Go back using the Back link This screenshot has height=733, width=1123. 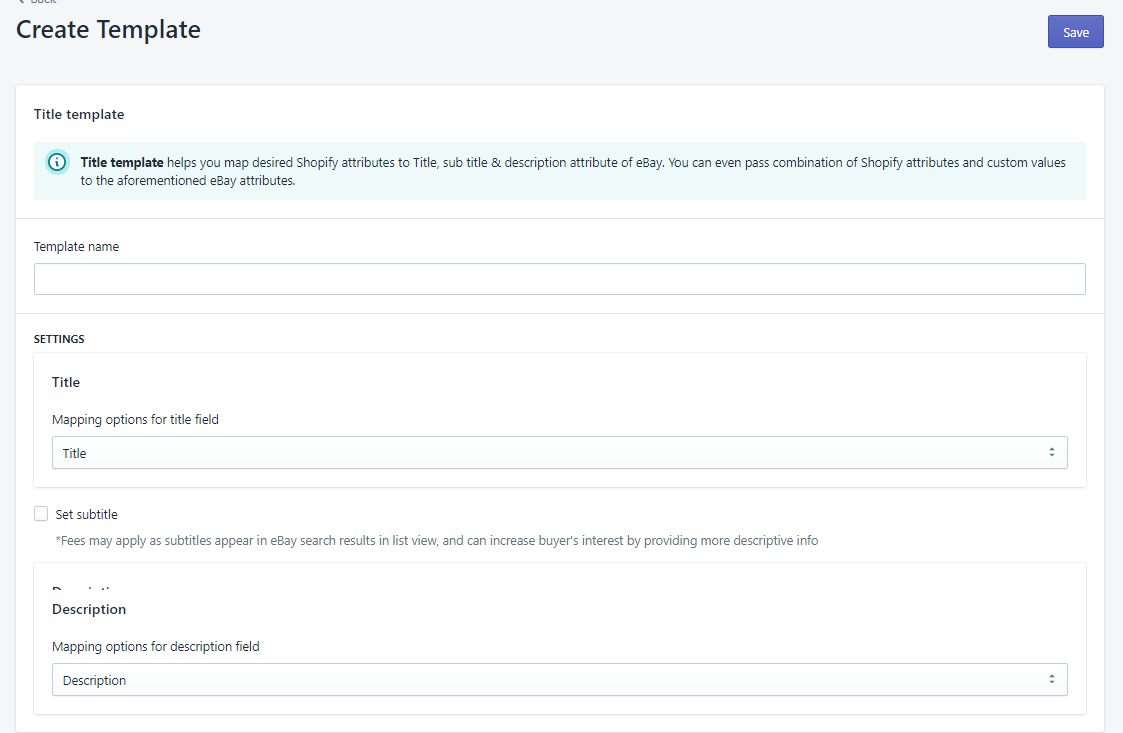tap(43, 2)
